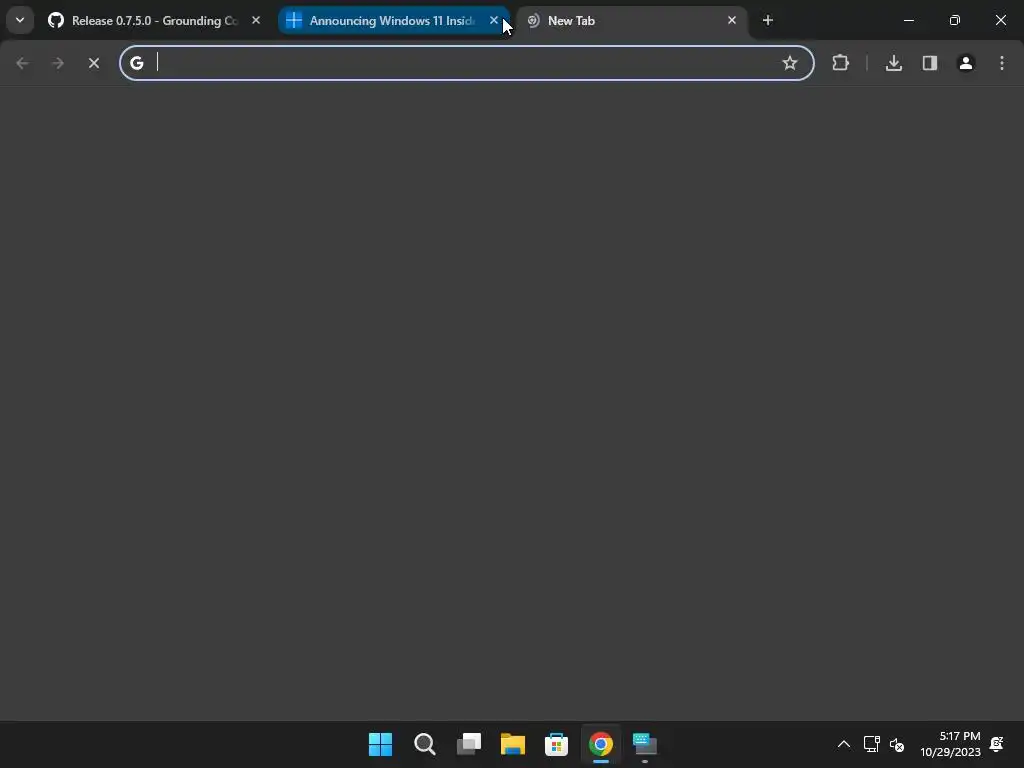The image size is (1024, 768).
Task: Stop loading the page
Action: click(x=93, y=63)
